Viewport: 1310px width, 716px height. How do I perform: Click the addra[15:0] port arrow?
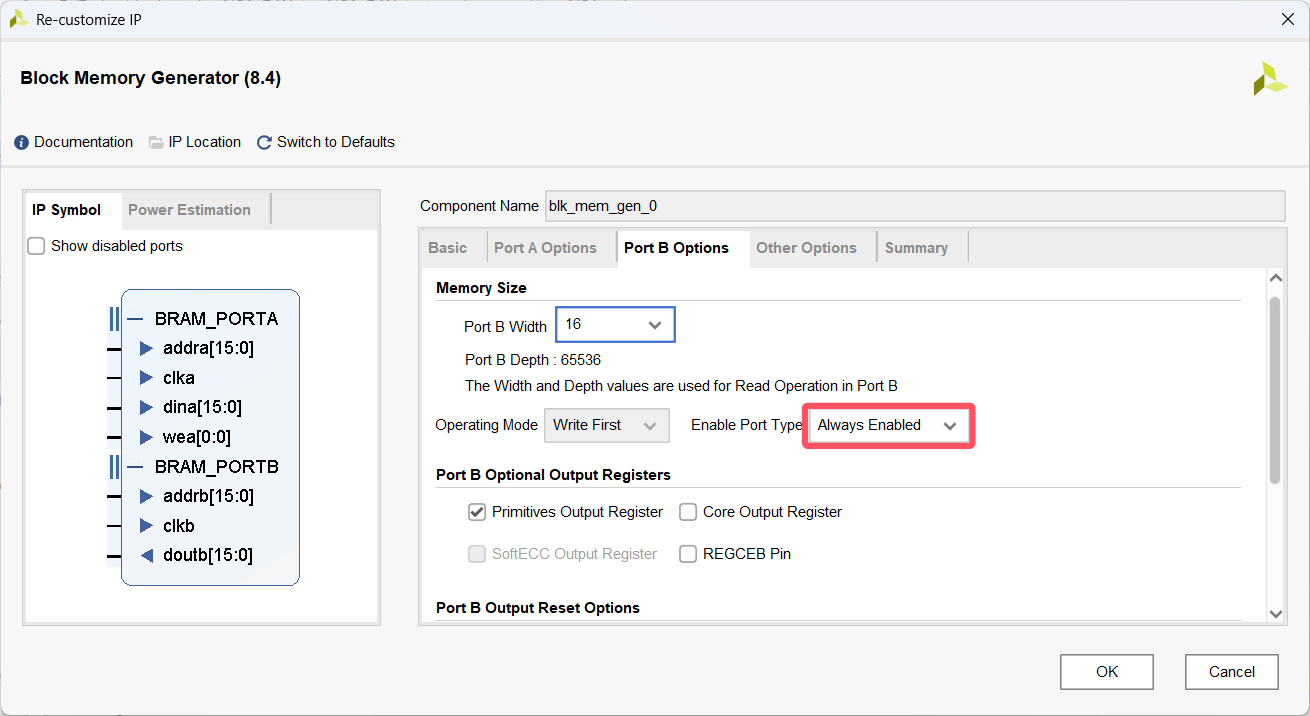click(146, 348)
